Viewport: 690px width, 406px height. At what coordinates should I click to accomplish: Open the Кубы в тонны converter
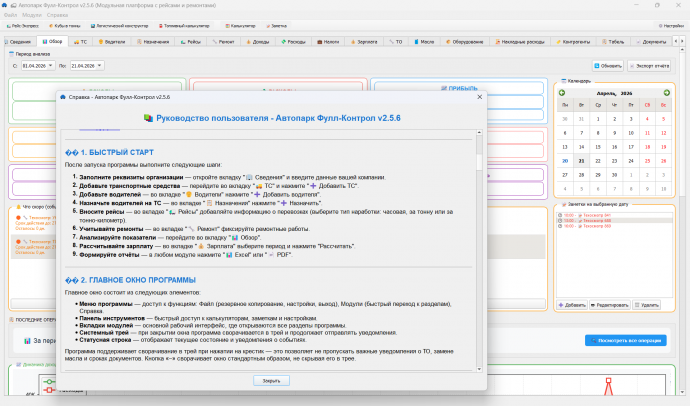pos(65,26)
